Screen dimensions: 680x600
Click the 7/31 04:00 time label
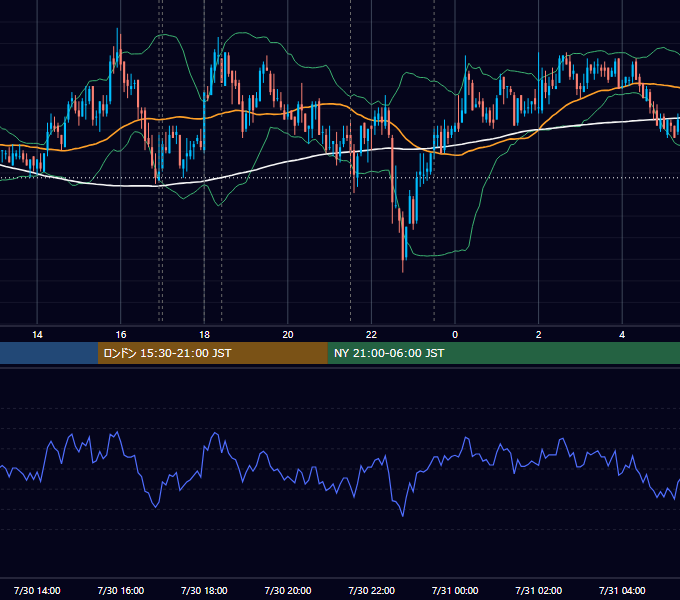coord(622,590)
